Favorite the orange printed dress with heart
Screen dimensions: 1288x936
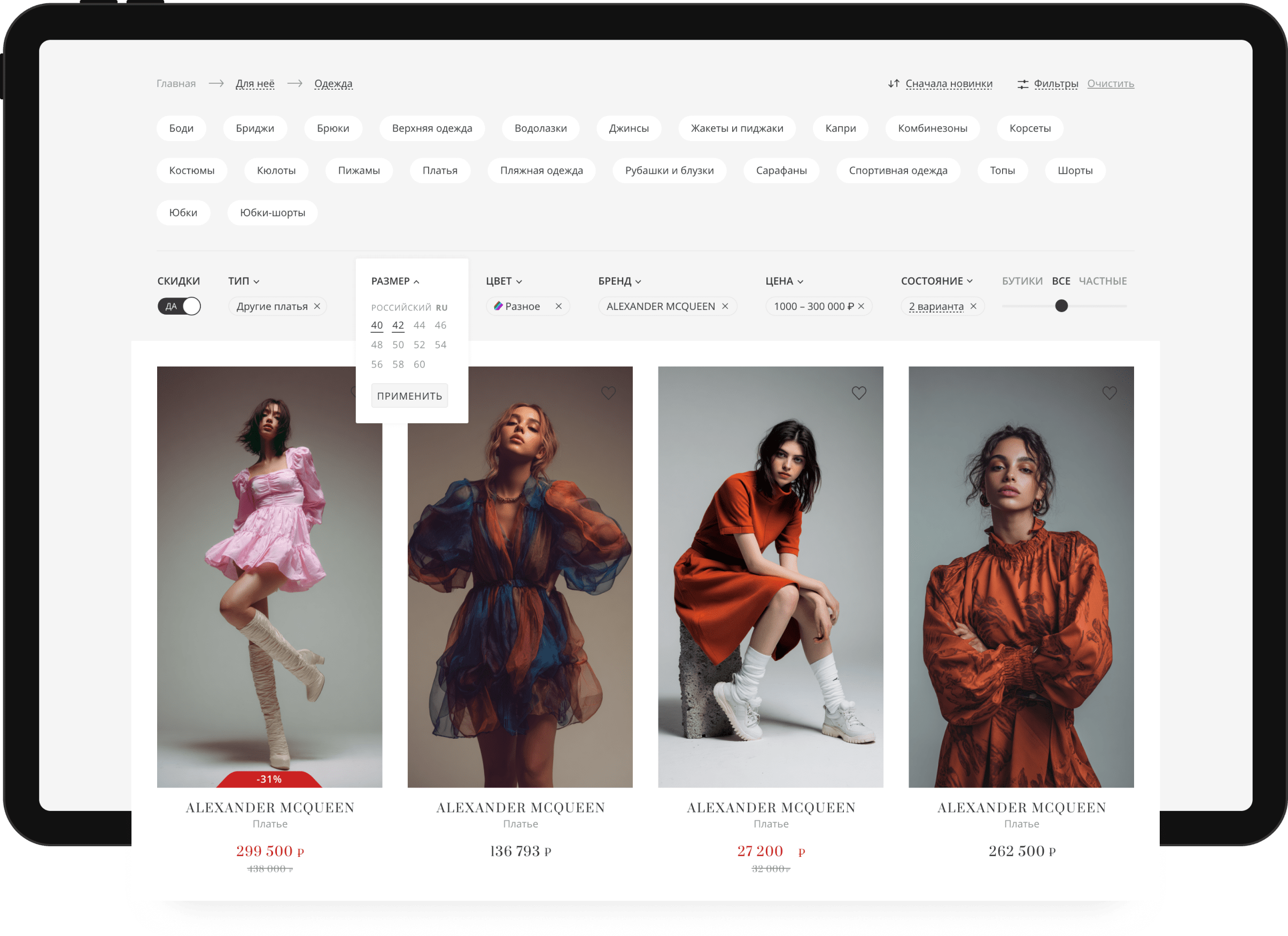tap(1109, 393)
